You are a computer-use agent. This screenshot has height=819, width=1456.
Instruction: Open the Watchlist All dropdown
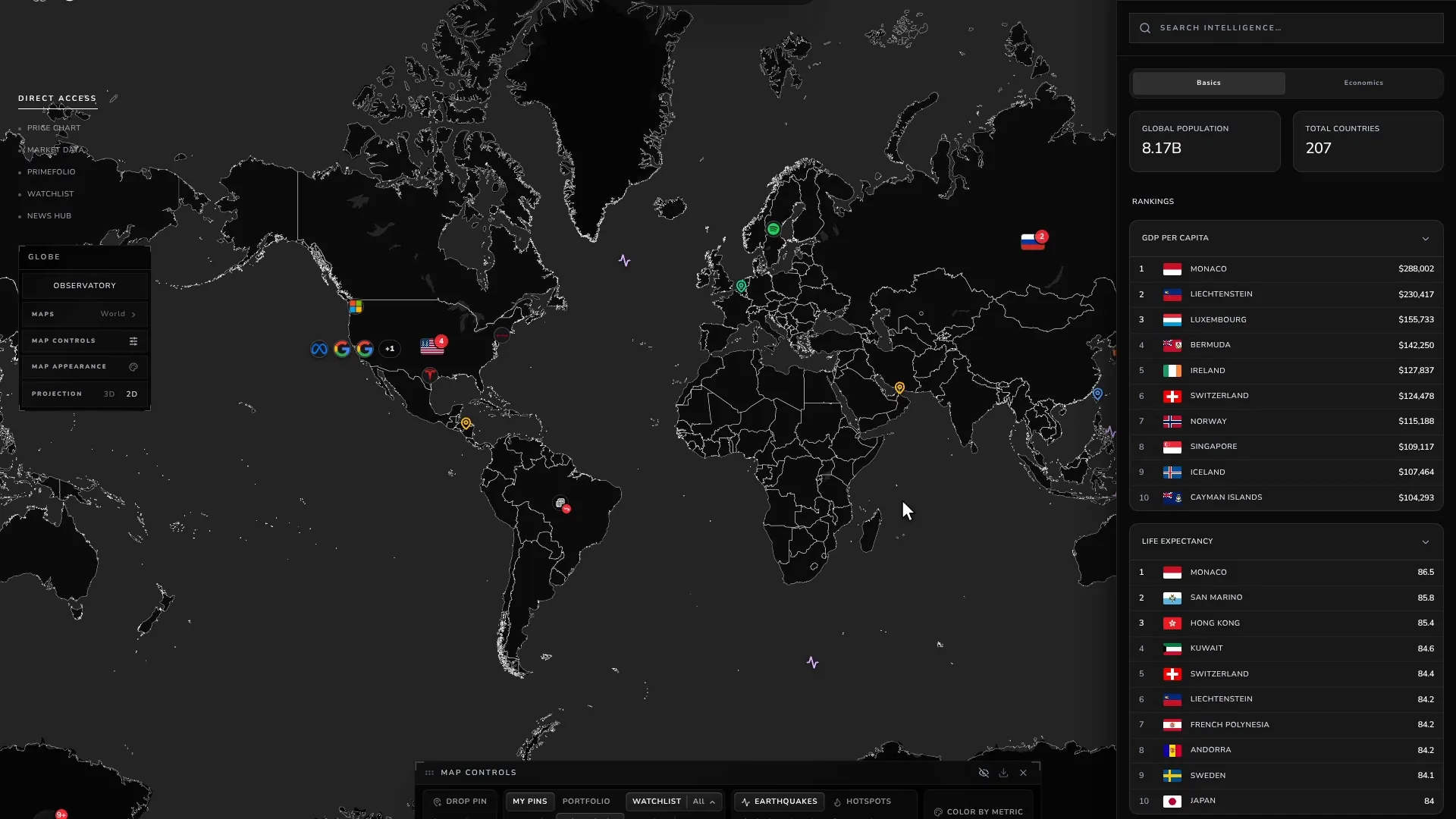(x=704, y=802)
